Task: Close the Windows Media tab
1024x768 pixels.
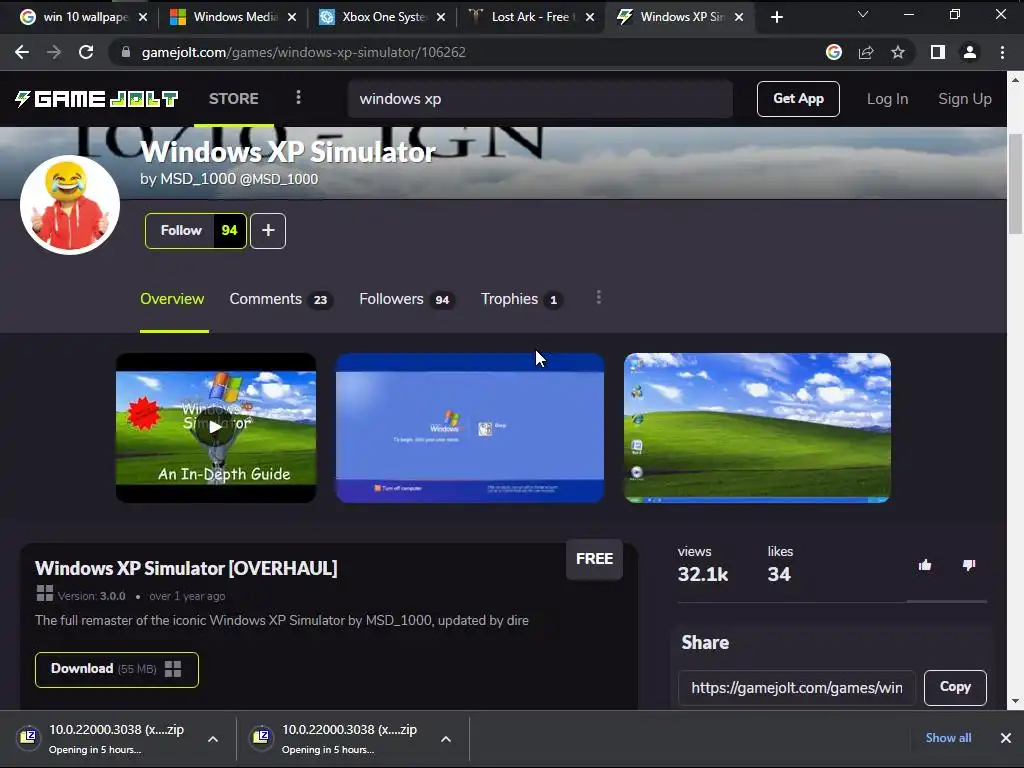Action: point(292,17)
